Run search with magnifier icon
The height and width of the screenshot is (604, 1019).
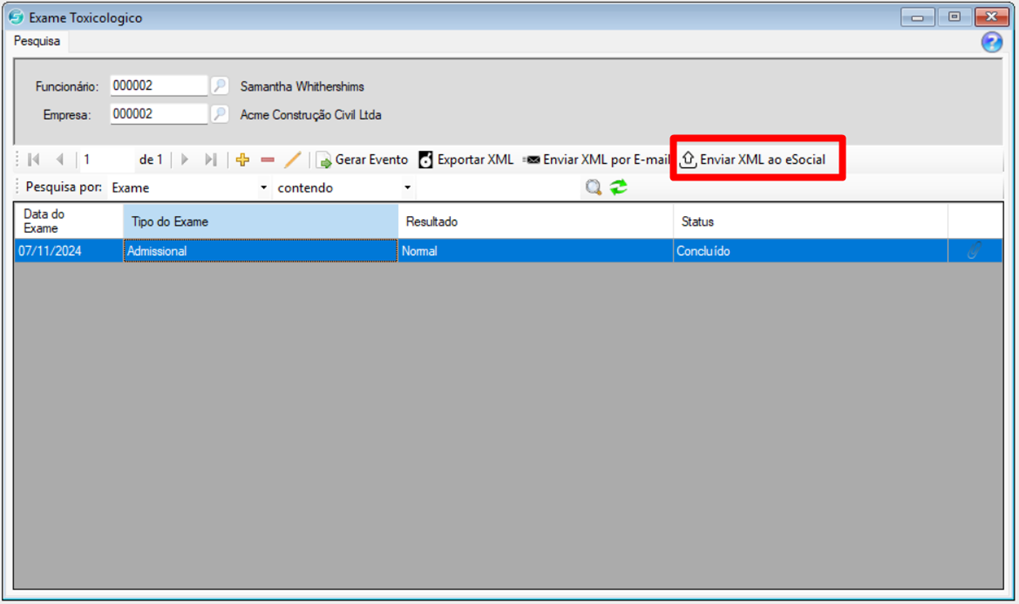tap(593, 187)
